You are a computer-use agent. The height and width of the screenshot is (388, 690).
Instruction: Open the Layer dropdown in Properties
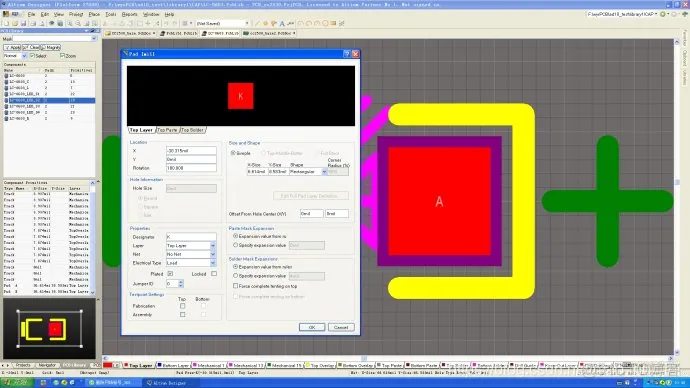[x=213, y=245]
